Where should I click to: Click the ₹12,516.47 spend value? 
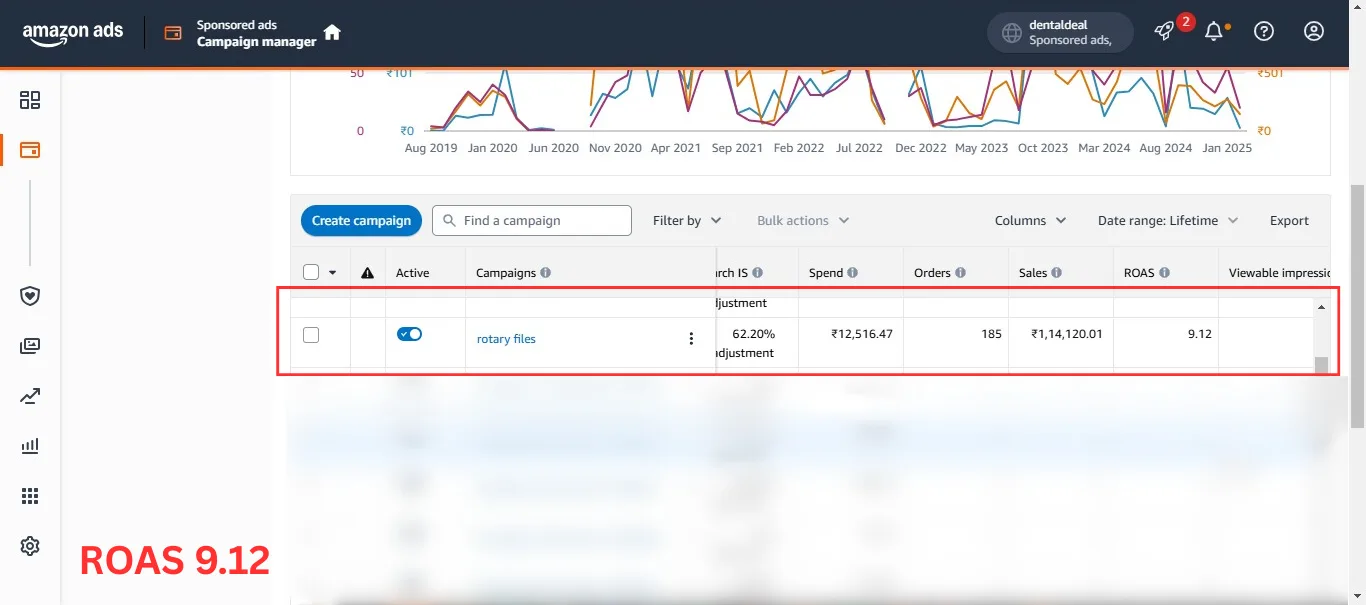[861, 334]
